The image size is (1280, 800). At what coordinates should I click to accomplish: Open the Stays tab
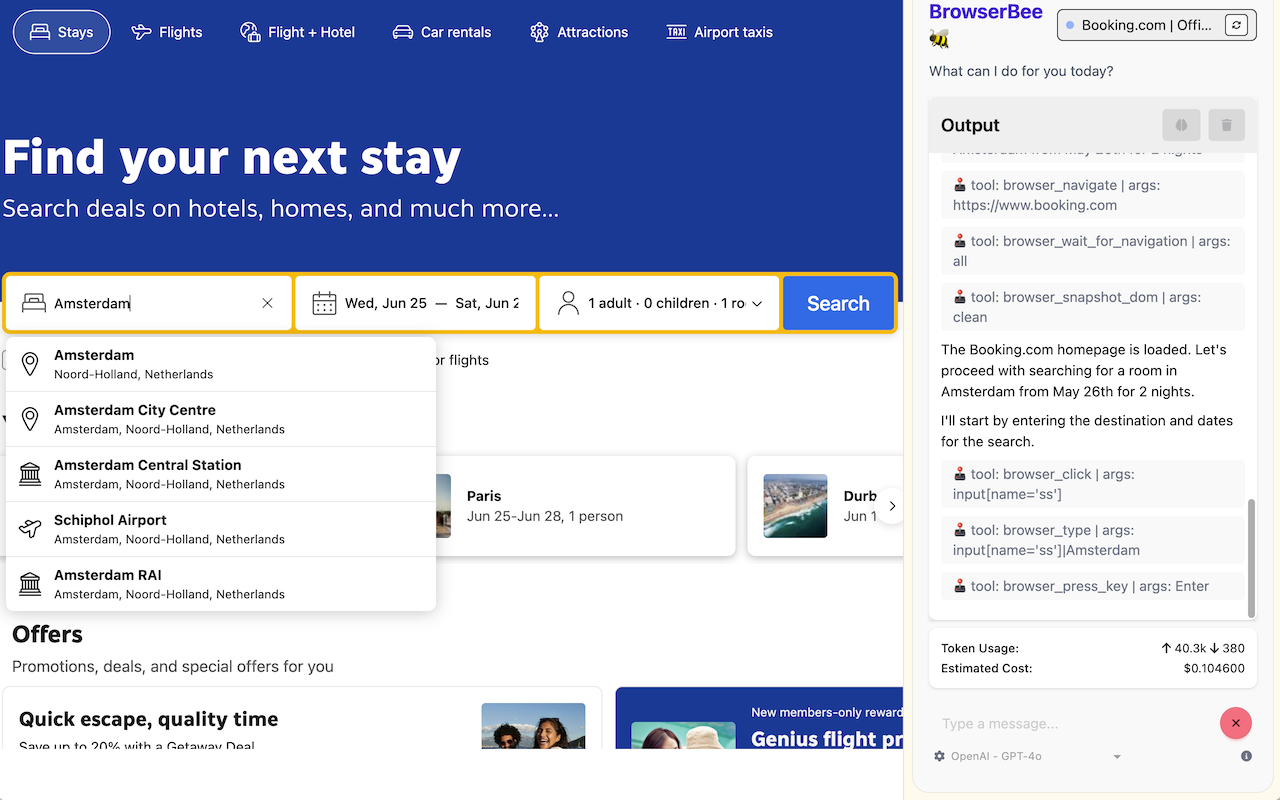(62, 32)
